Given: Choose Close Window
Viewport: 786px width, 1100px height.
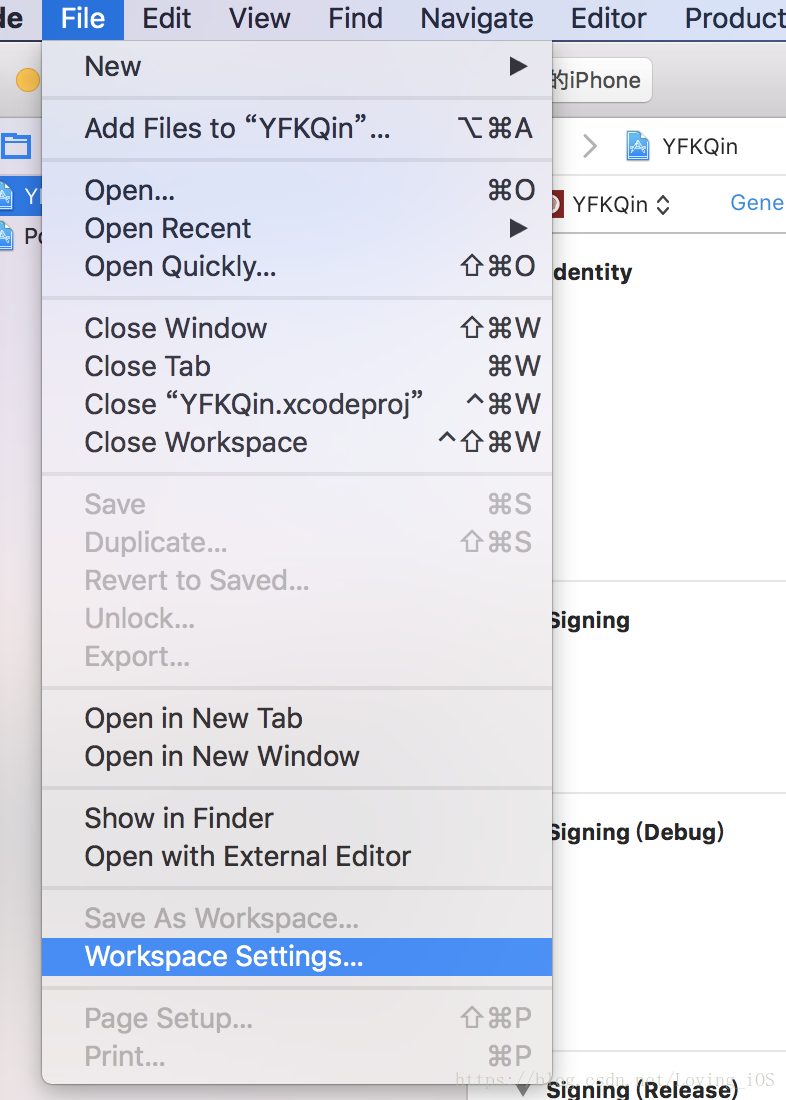Looking at the screenshot, I should pos(297,328).
